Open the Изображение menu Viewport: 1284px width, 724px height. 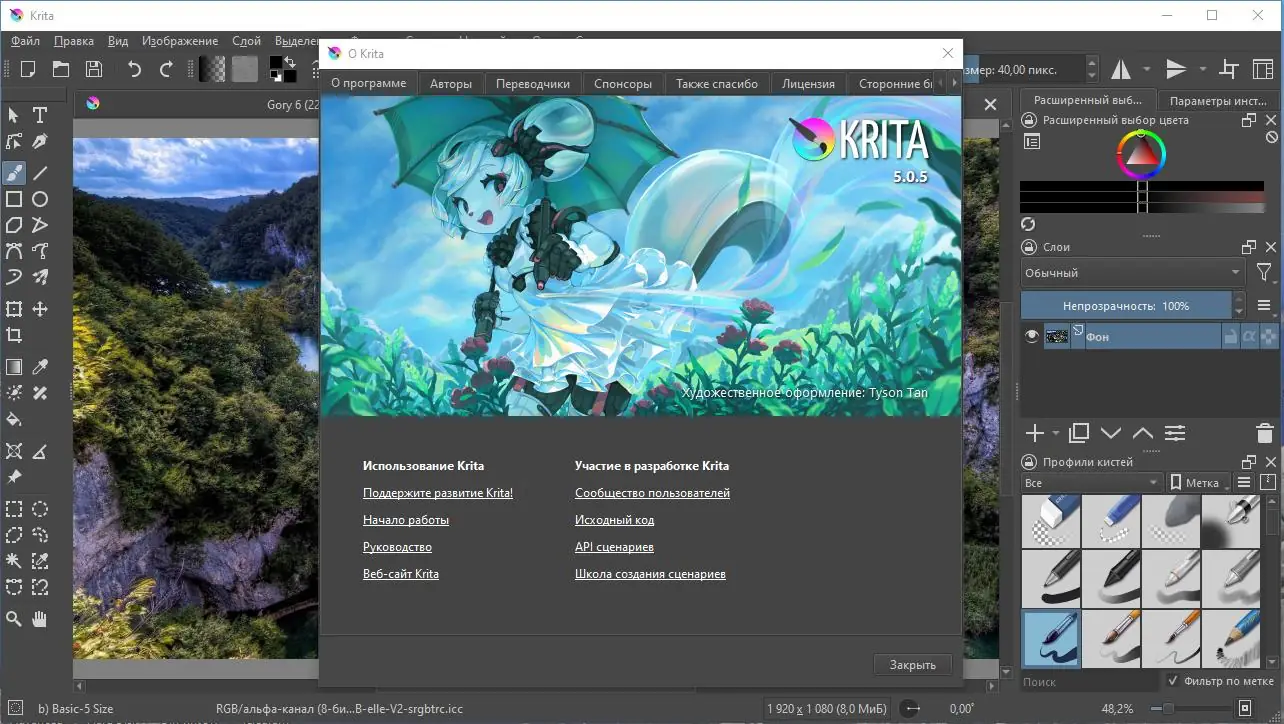coord(179,41)
